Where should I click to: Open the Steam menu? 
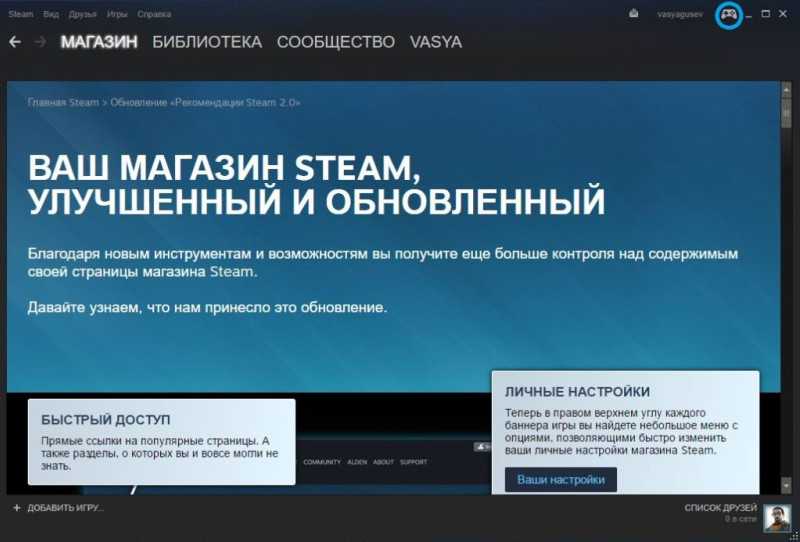pos(21,14)
